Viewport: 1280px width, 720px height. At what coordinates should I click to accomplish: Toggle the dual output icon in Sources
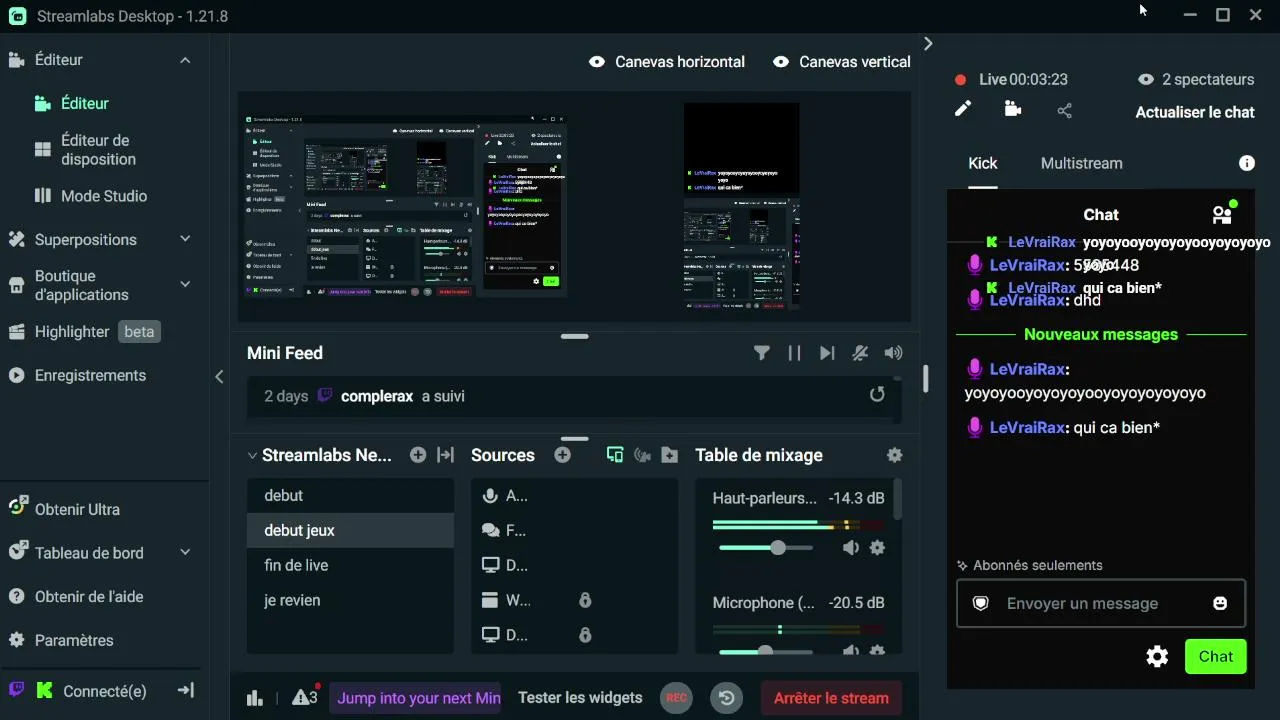615,455
